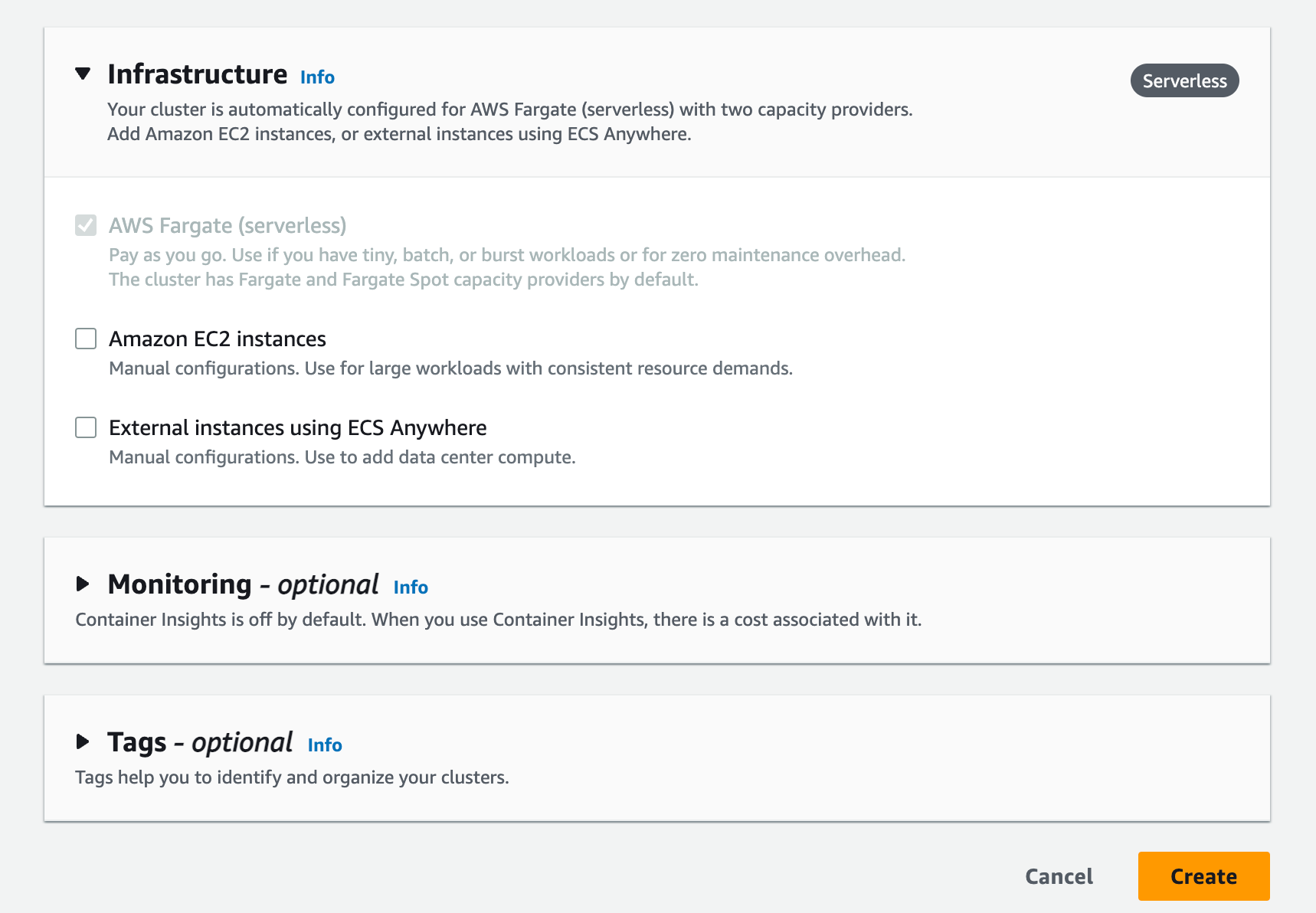This screenshot has width=1316, height=913.
Task: Click the Tags help description text
Action: click(x=292, y=777)
